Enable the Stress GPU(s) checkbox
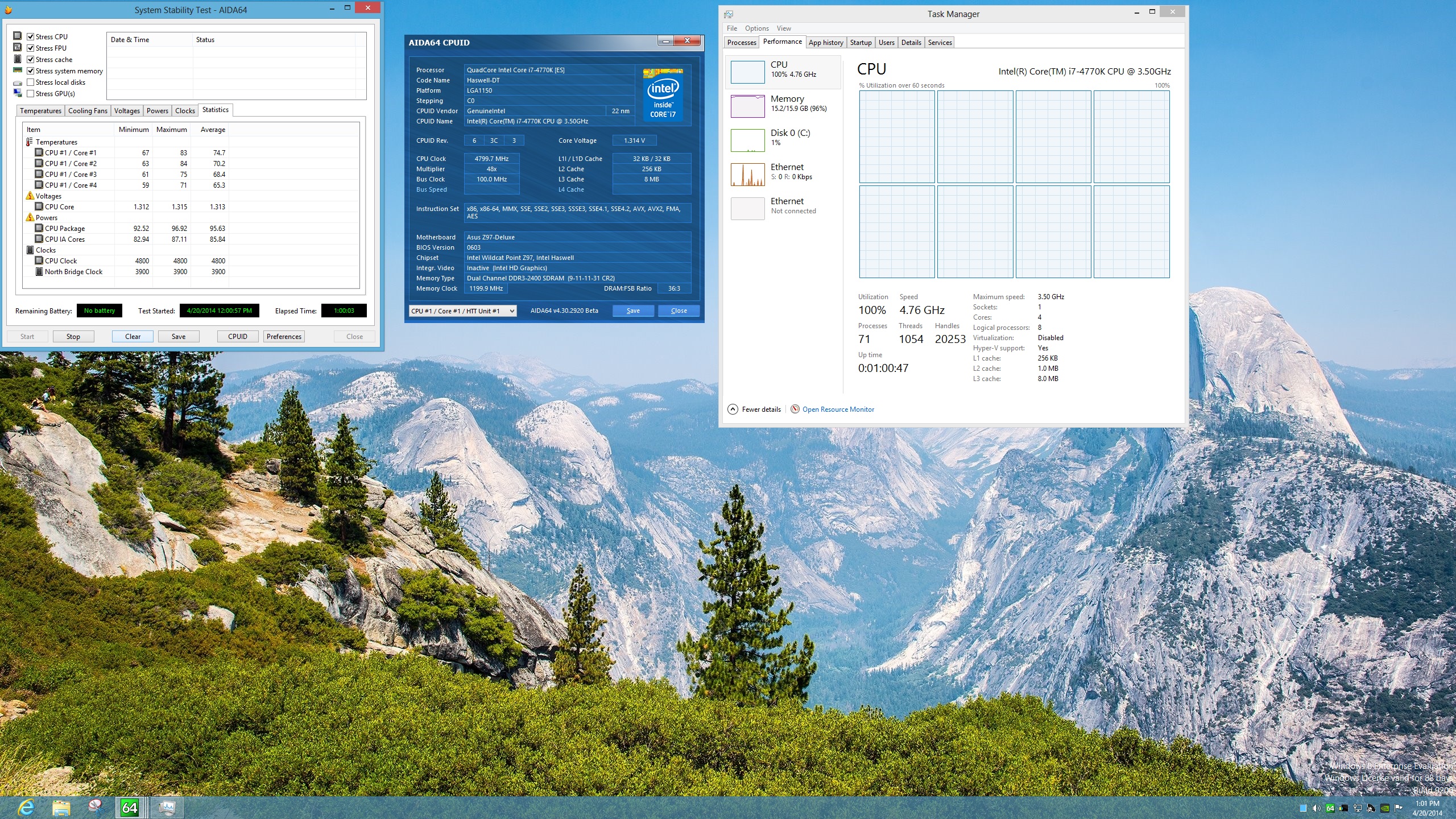The image size is (1456, 819). pyautogui.click(x=31, y=93)
